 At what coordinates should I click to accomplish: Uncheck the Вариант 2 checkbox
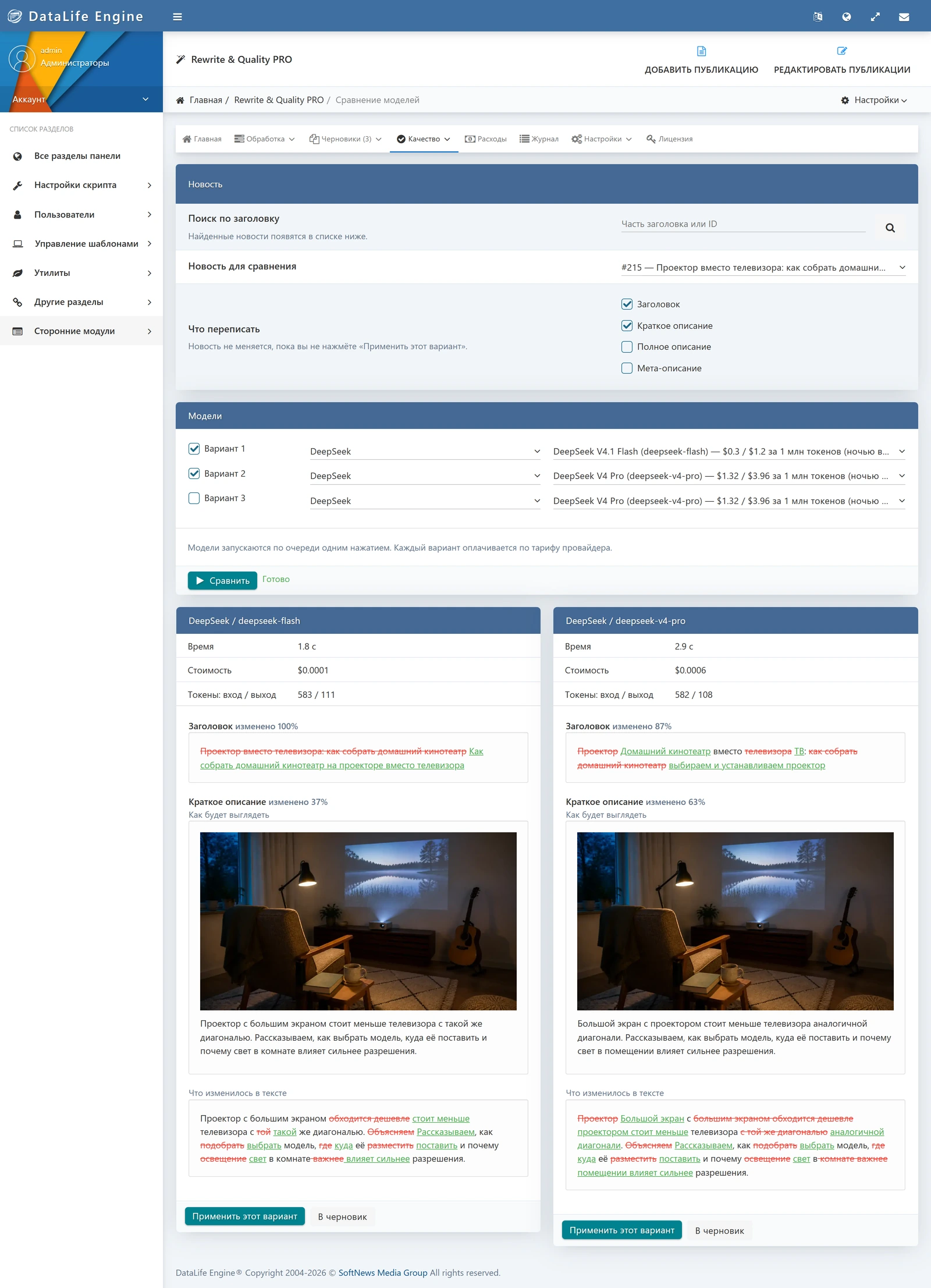click(194, 473)
